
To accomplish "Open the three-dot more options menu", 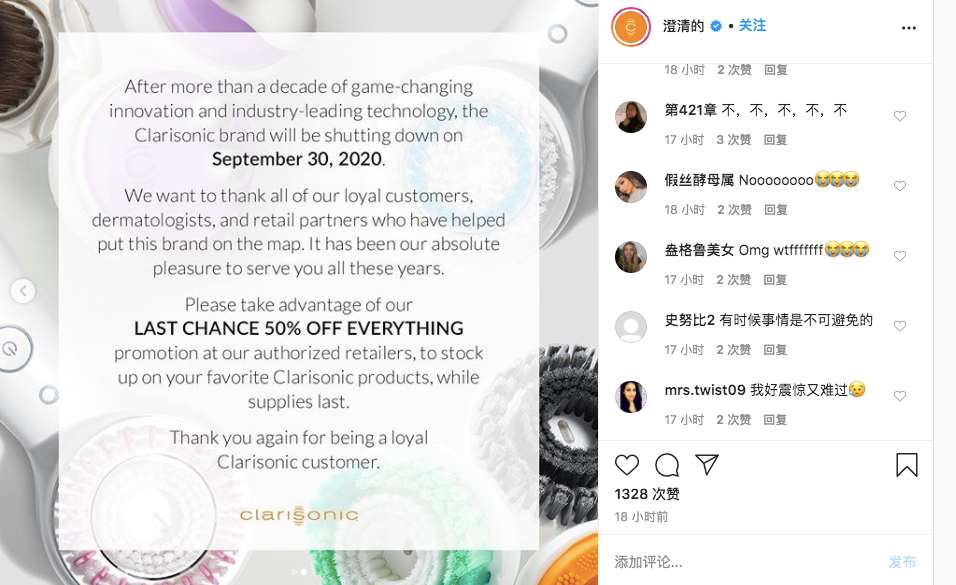I will tap(908, 28).
